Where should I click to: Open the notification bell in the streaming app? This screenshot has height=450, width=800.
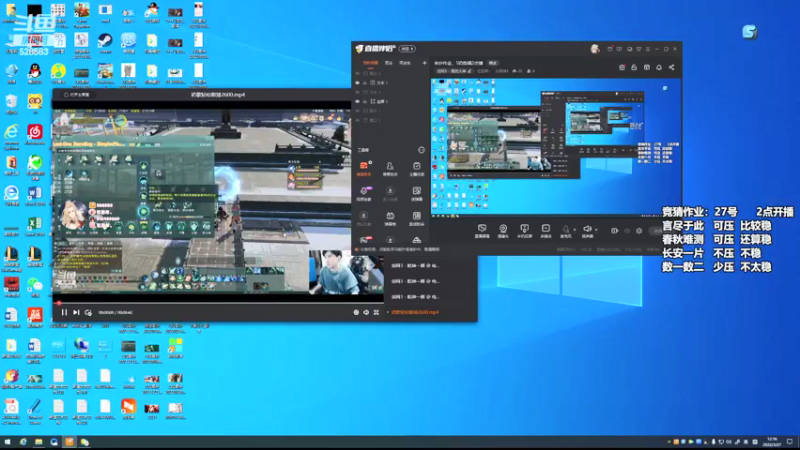click(x=659, y=67)
